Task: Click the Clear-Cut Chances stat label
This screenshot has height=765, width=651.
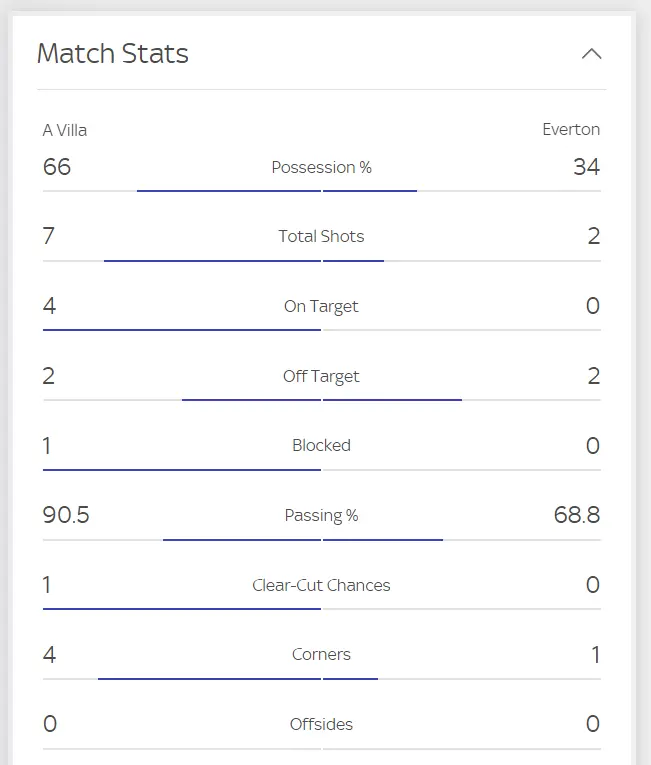Action: point(321,586)
